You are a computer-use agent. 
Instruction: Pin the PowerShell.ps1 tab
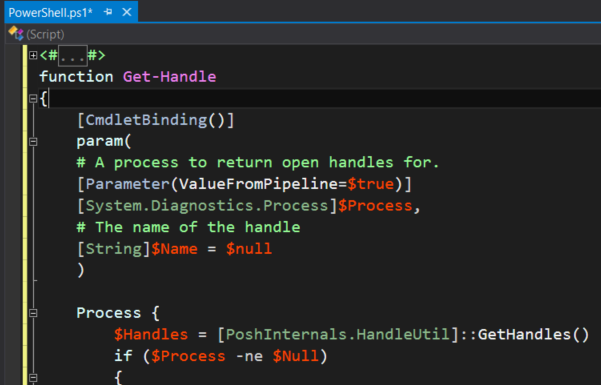click(108, 12)
